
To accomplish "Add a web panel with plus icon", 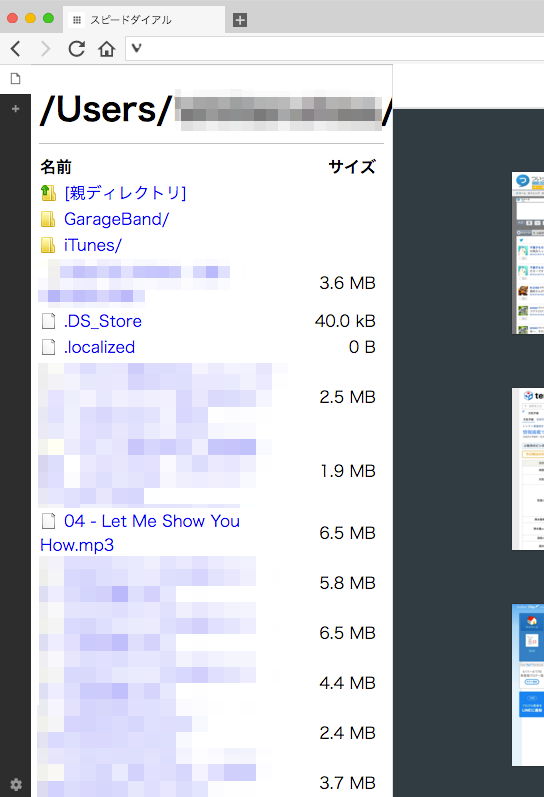I will [x=16, y=108].
